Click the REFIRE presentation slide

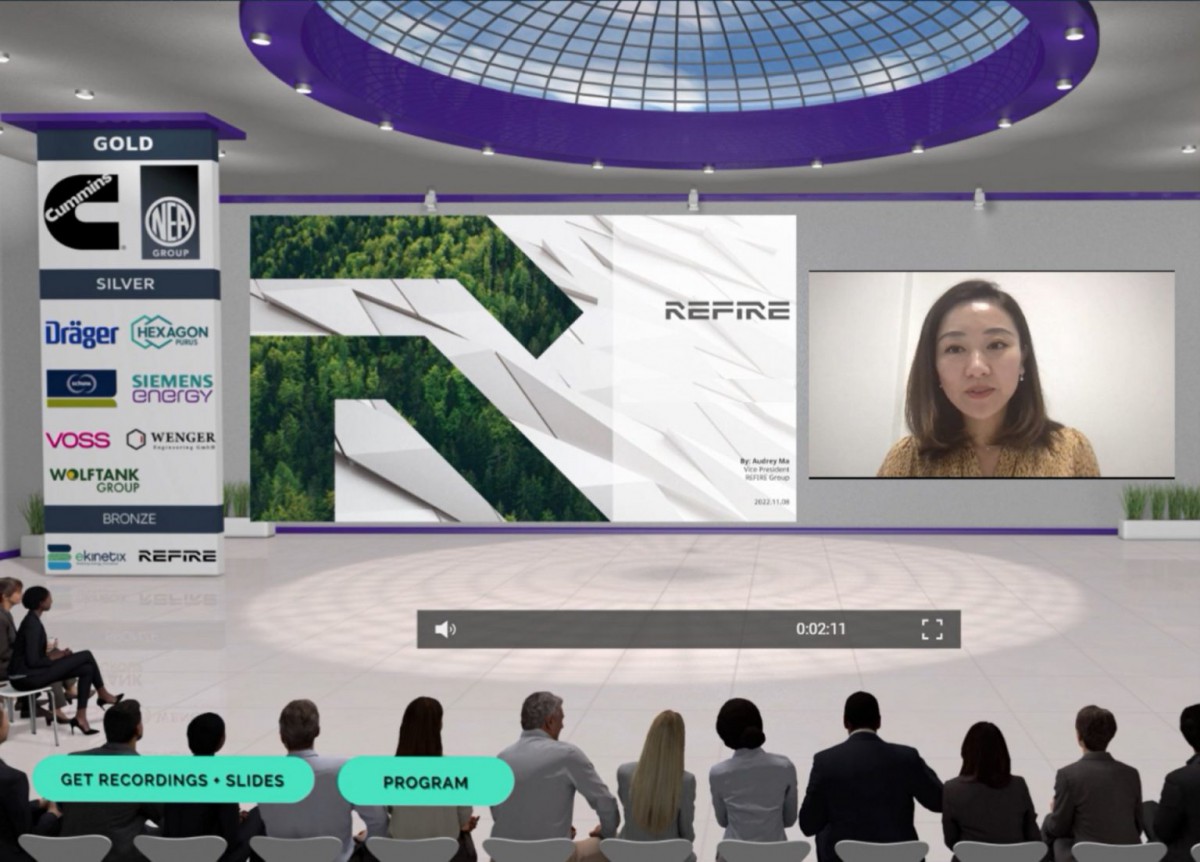point(523,368)
